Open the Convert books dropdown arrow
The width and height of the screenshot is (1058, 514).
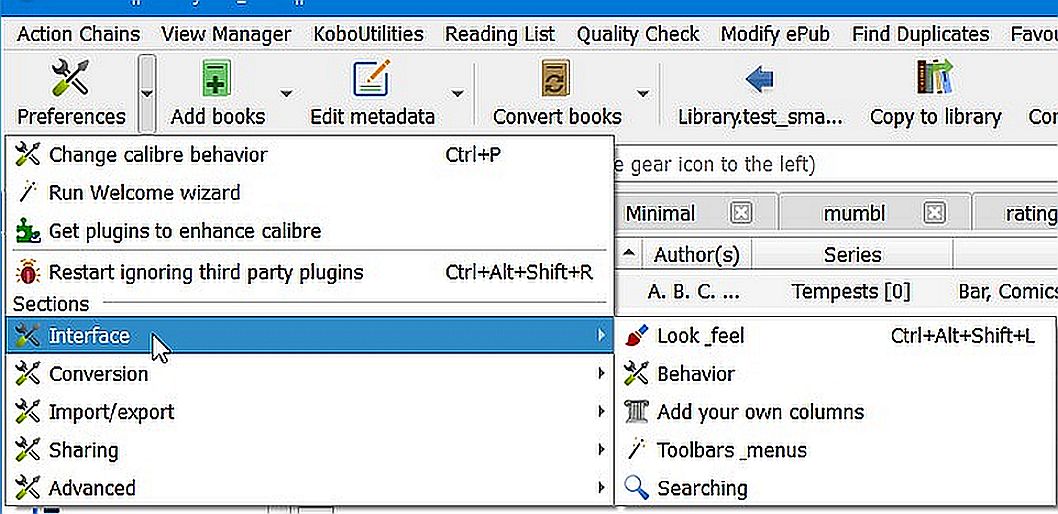(x=643, y=93)
